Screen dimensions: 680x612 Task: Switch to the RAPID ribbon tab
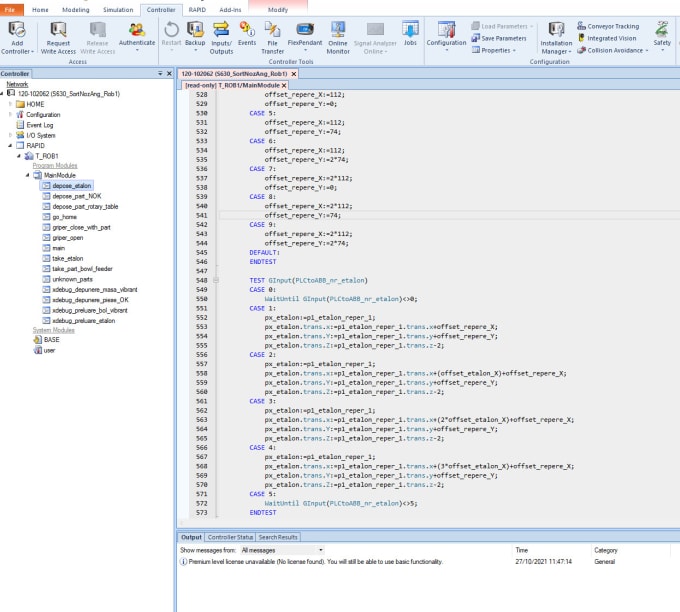197,10
